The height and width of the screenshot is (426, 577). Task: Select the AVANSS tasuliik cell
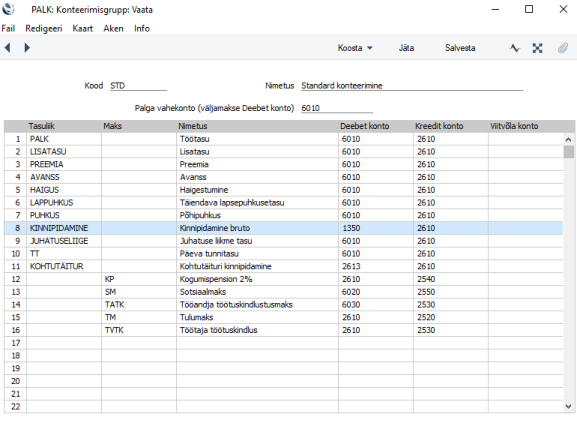point(64,177)
